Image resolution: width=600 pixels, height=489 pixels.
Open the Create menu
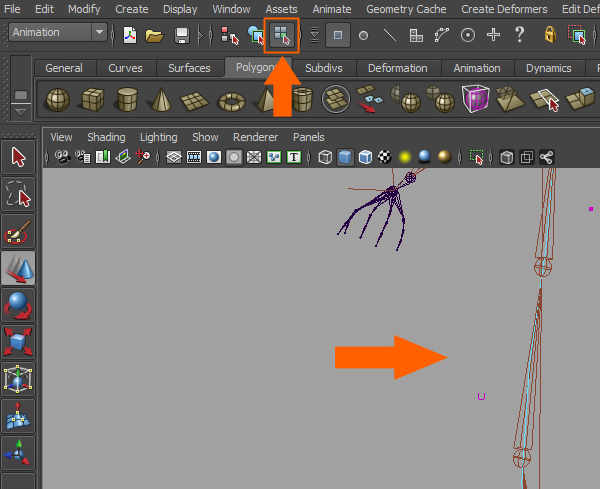[132, 9]
